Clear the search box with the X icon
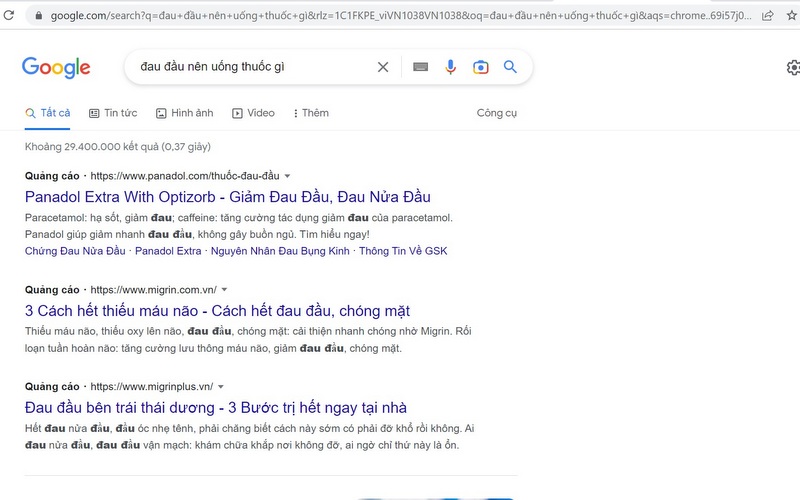 click(383, 67)
